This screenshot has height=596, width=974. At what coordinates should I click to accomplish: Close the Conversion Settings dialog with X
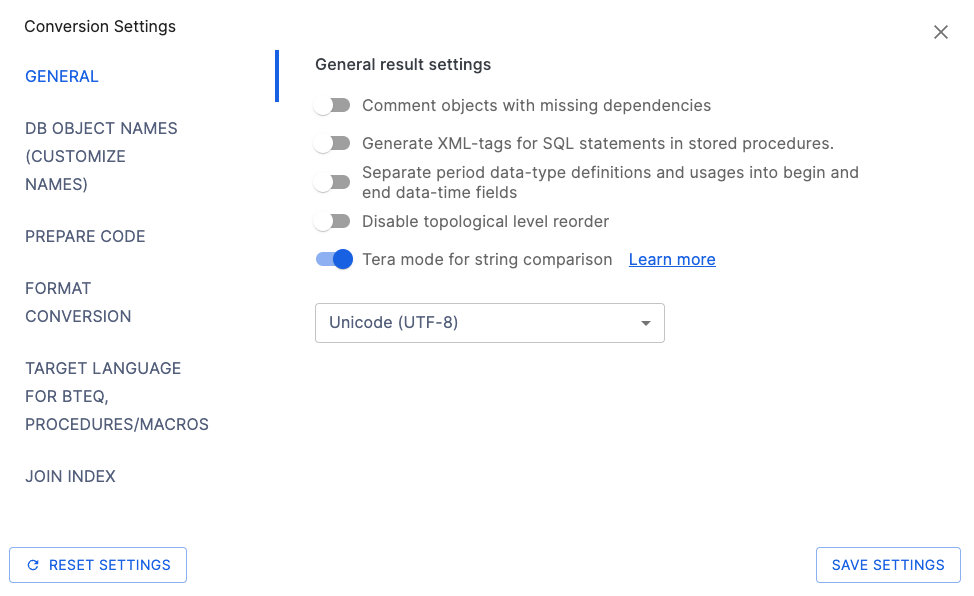[x=940, y=32]
